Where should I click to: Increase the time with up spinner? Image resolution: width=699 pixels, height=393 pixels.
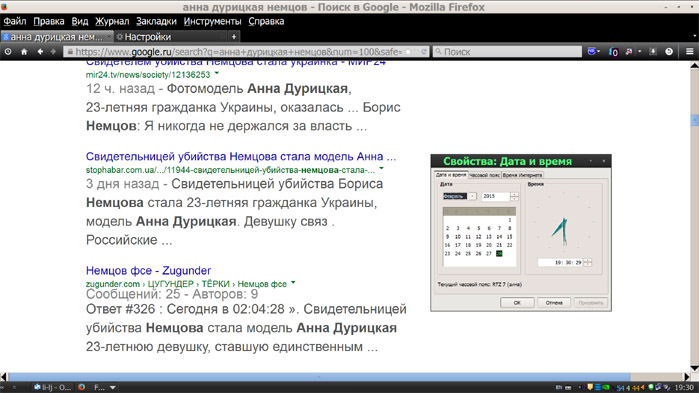pyautogui.click(x=588, y=261)
